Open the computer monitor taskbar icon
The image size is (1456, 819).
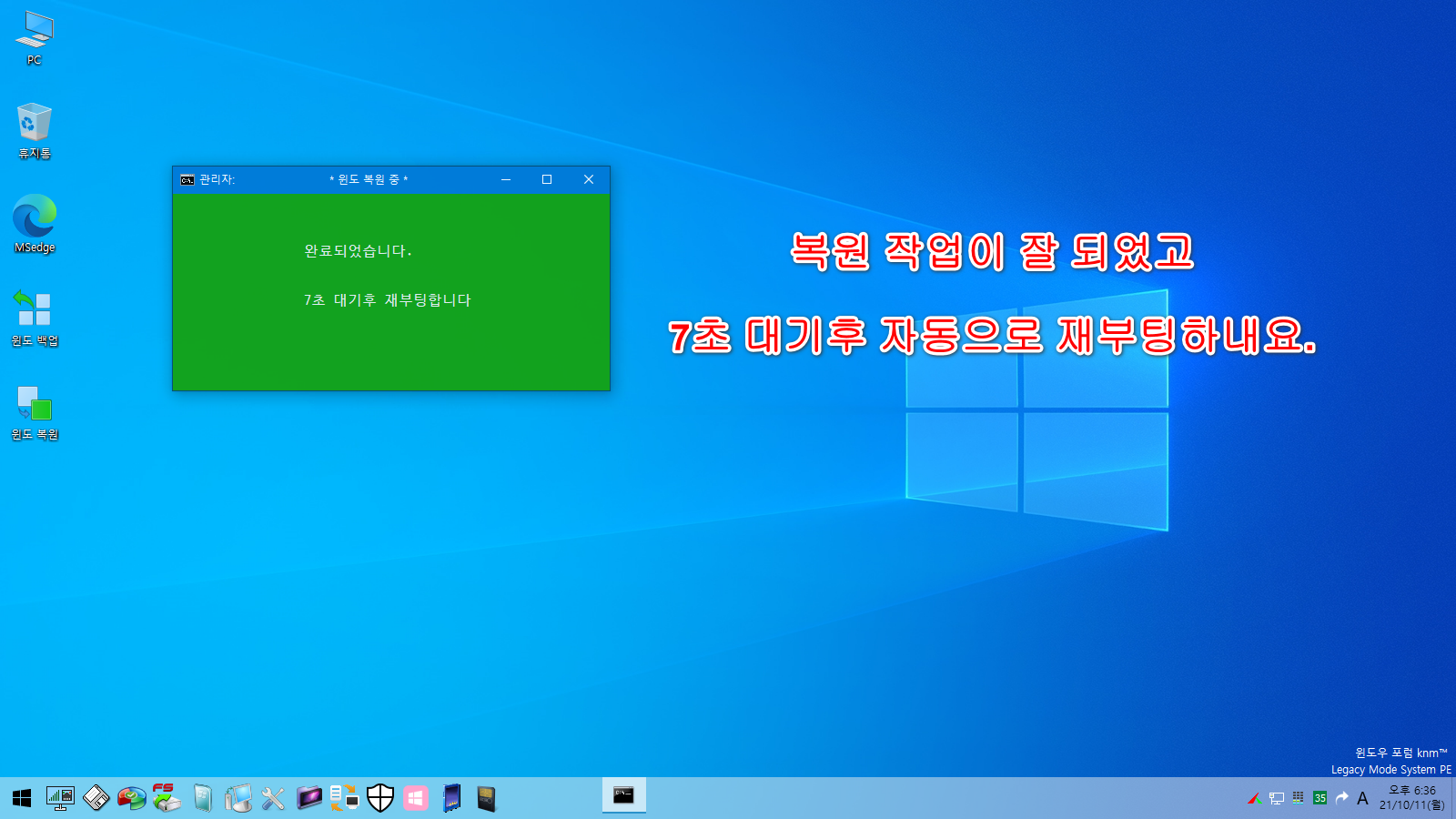(x=238, y=798)
